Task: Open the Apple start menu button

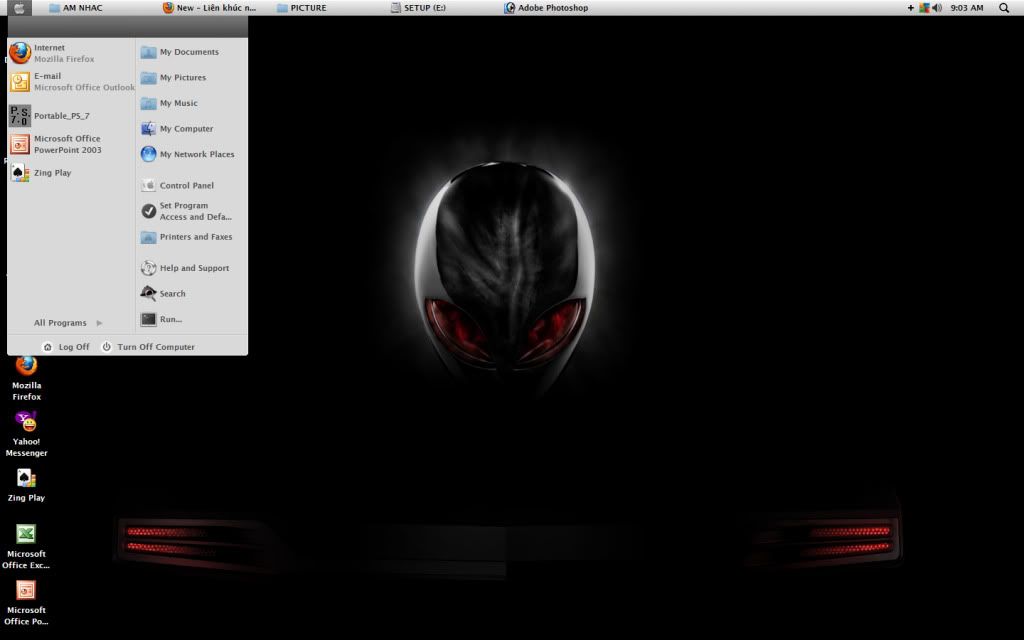Action: pos(19,8)
